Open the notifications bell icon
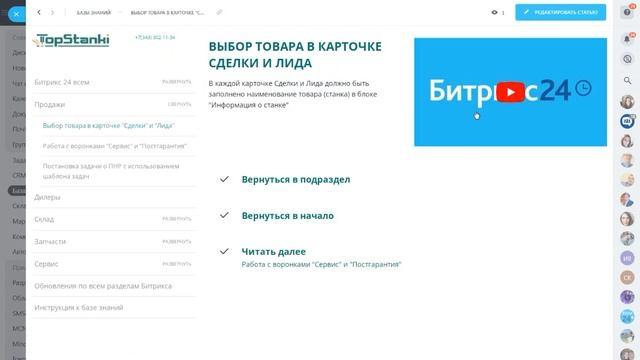This screenshot has width=640, height=360. click(627, 39)
